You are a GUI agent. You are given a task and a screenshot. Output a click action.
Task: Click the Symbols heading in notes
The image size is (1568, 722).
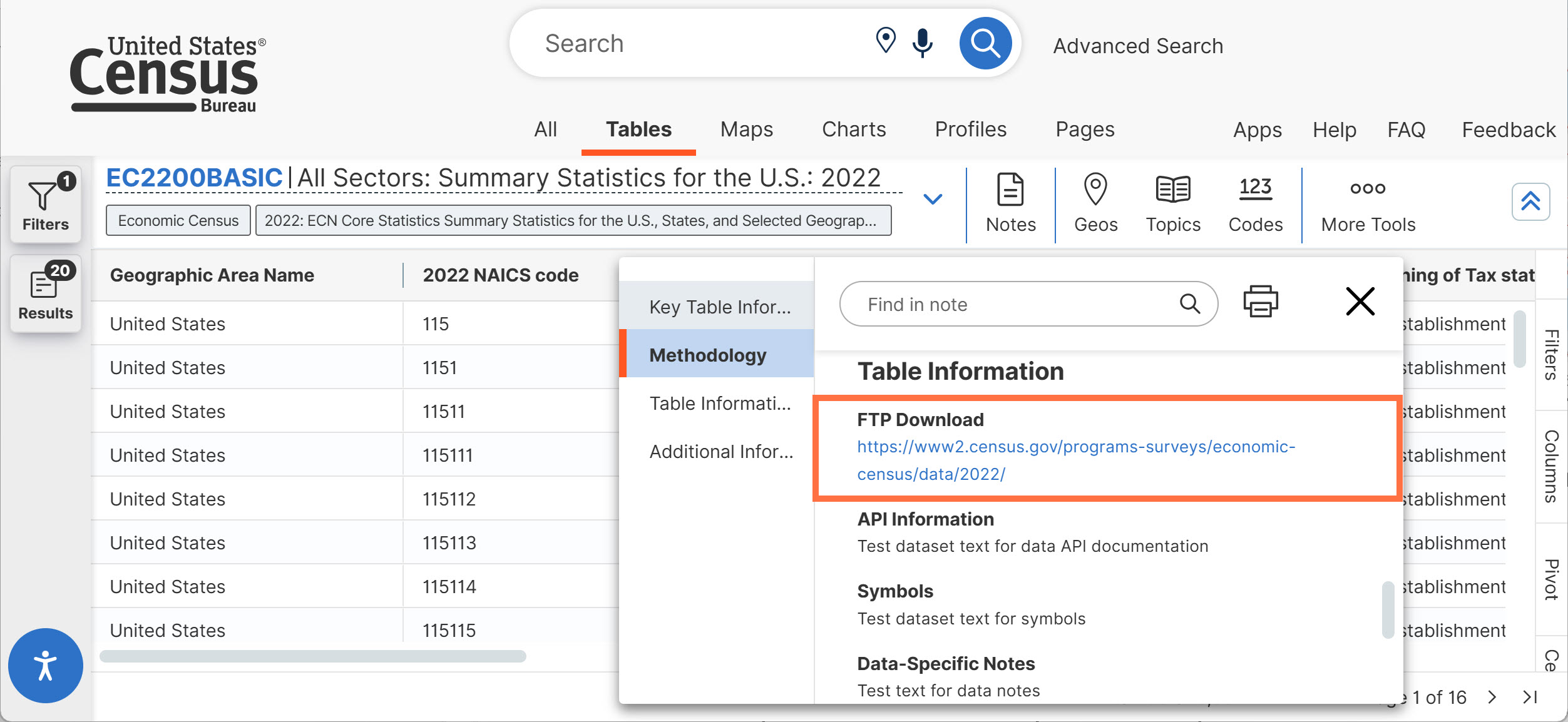click(894, 591)
